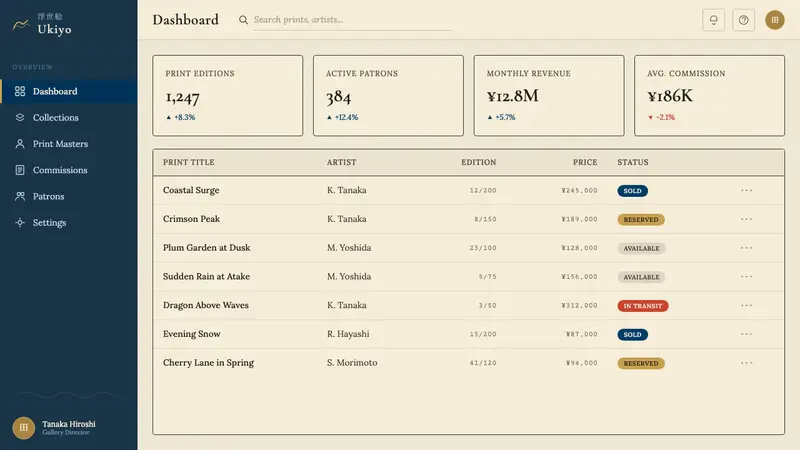Click the Print Masters person icon
800x450 pixels.
tap(20, 144)
